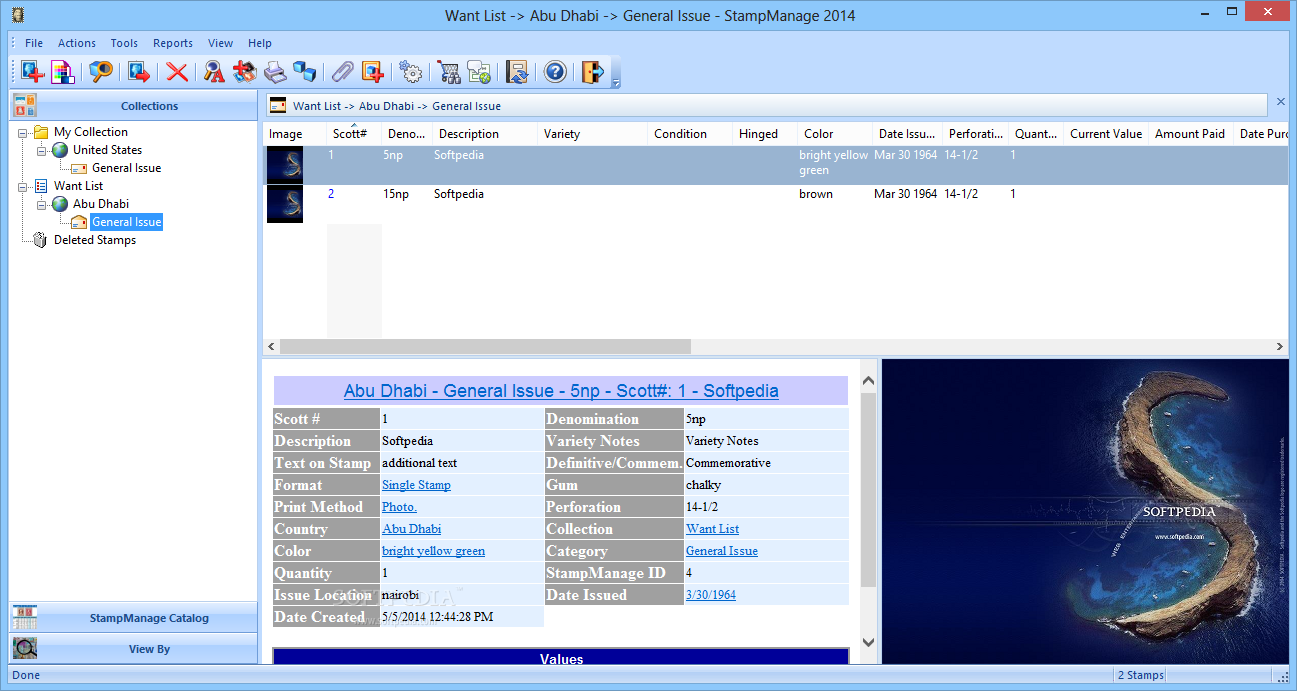Click the StampManage Catalog panel icon
The height and width of the screenshot is (691, 1297).
click(x=24, y=617)
